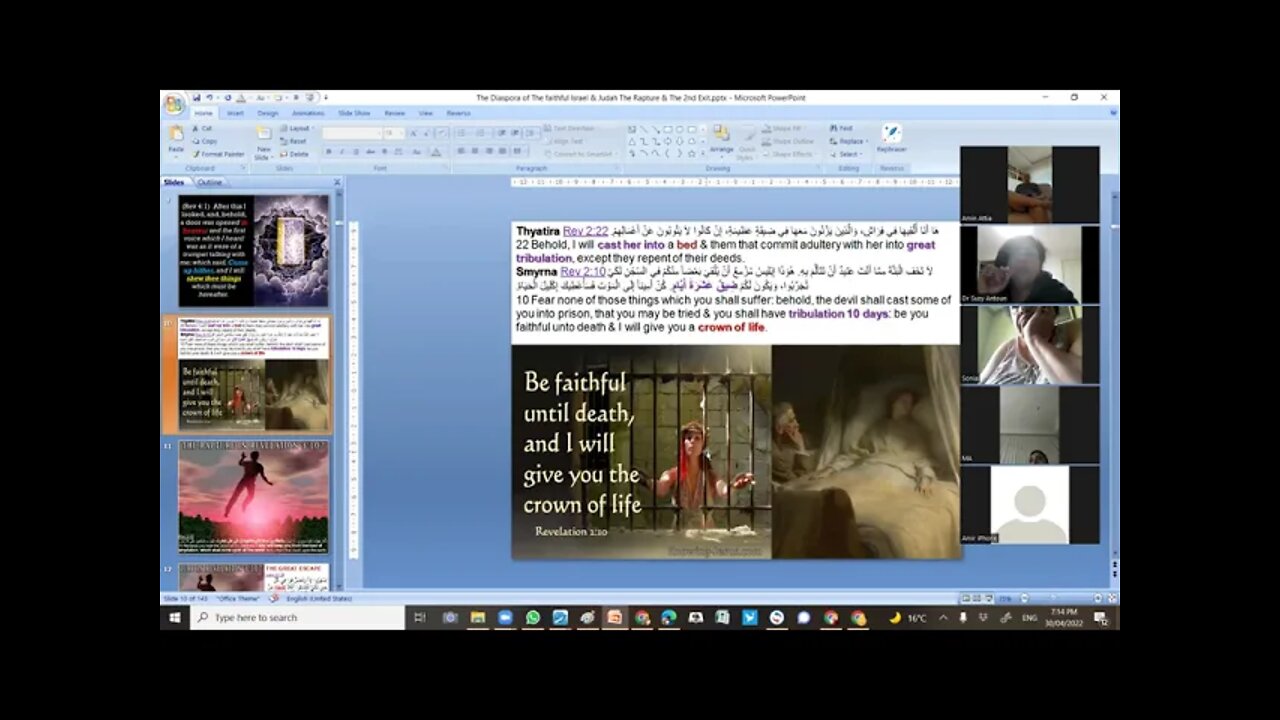
Task: Open Dr Suzy Antoun's video tile
Action: click(1029, 264)
